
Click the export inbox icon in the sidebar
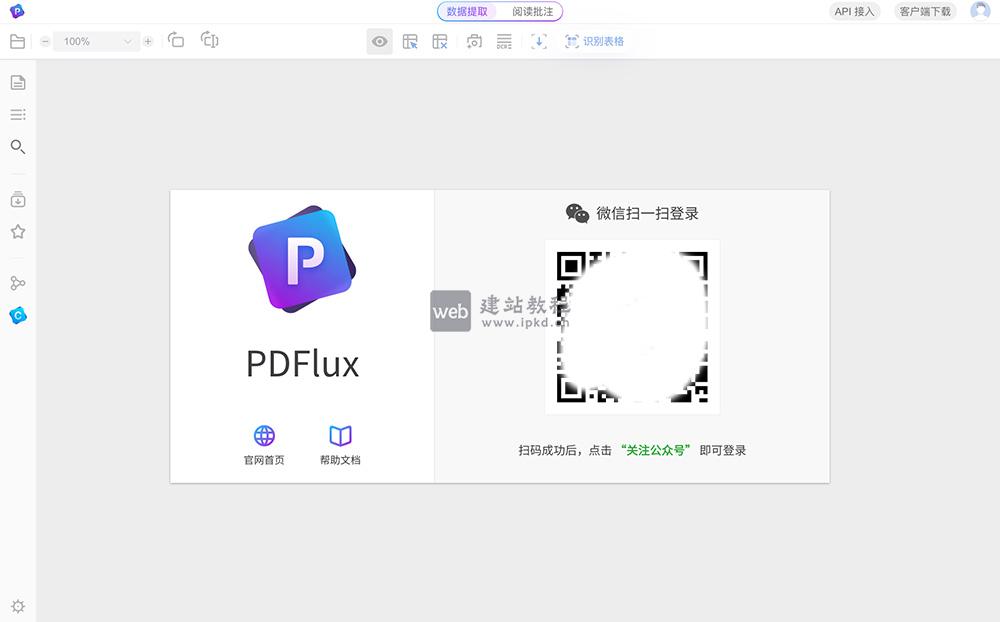pyautogui.click(x=17, y=199)
